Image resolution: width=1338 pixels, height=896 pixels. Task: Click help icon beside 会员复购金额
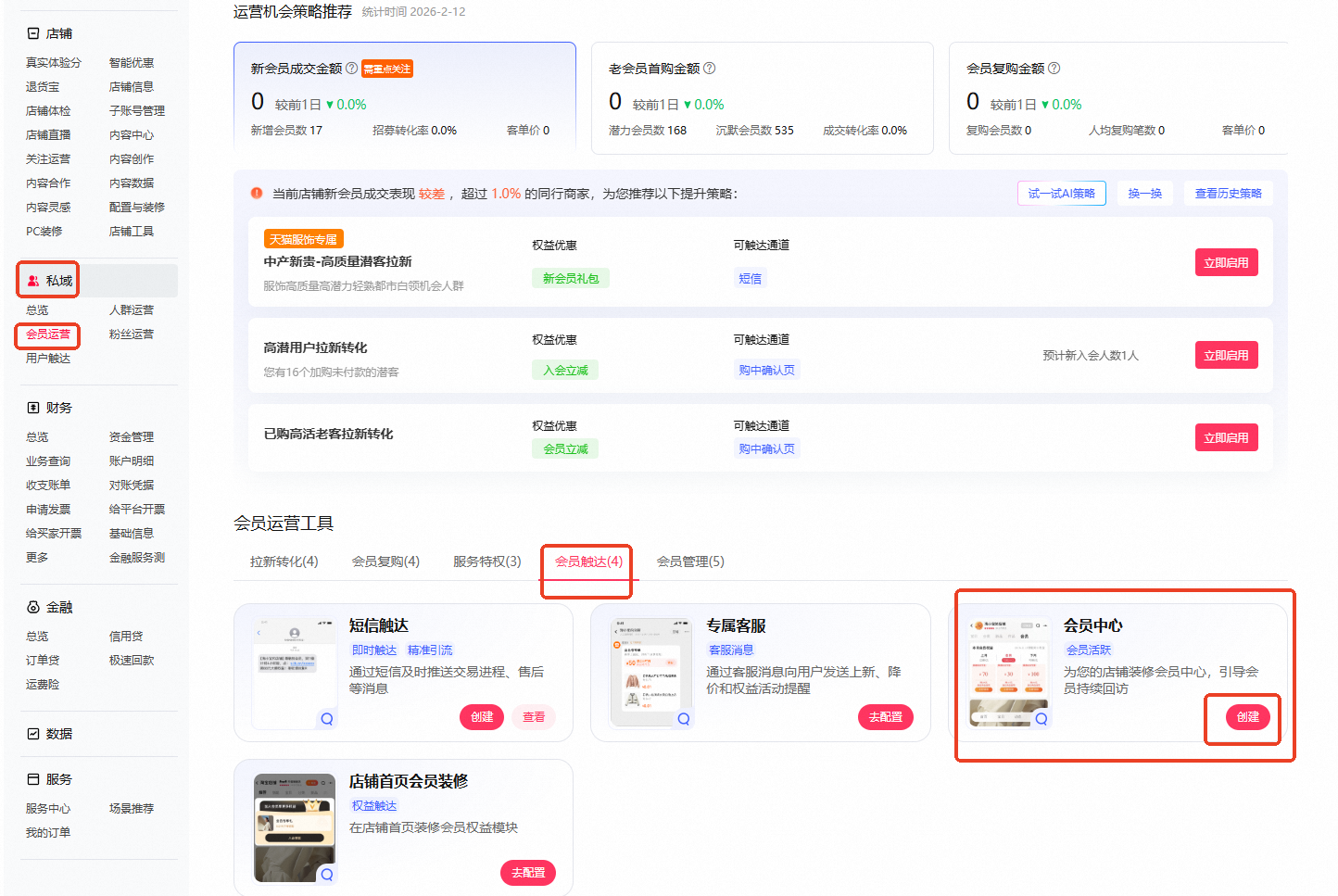pos(1054,68)
